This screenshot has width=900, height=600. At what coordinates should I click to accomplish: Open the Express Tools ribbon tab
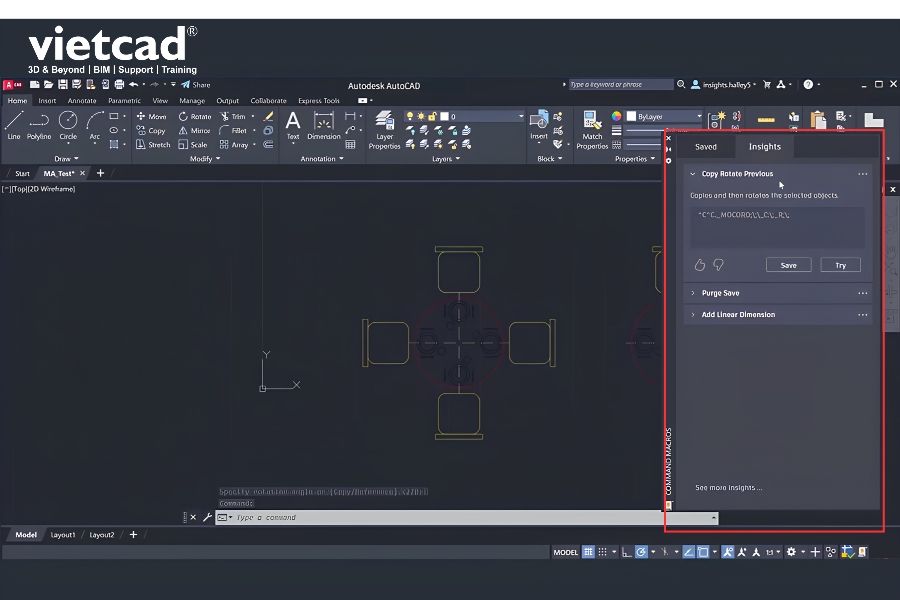pyautogui.click(x=319, y=100)
